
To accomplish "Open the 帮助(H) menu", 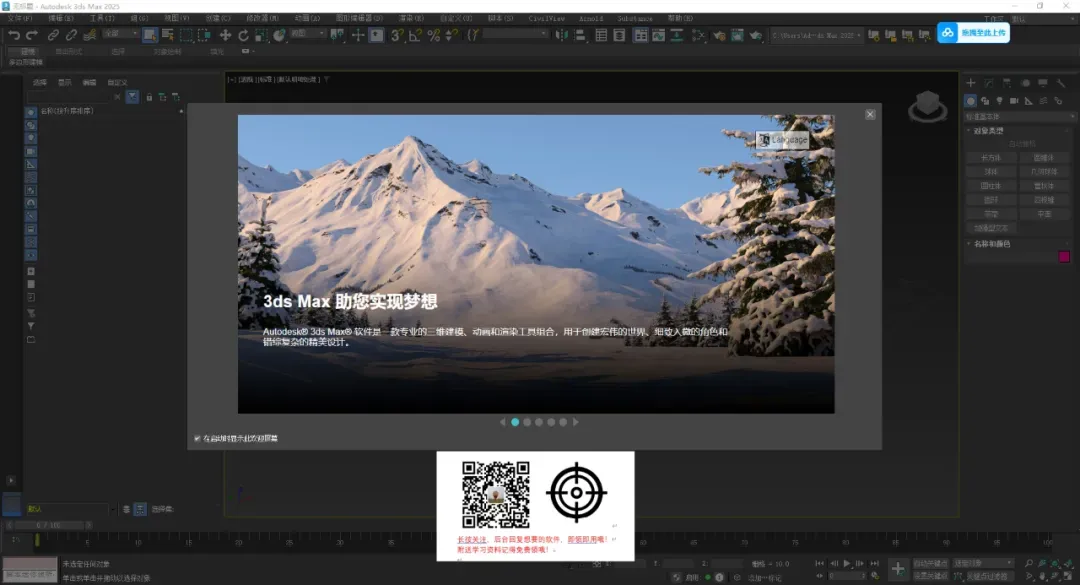I will (680, 19).
